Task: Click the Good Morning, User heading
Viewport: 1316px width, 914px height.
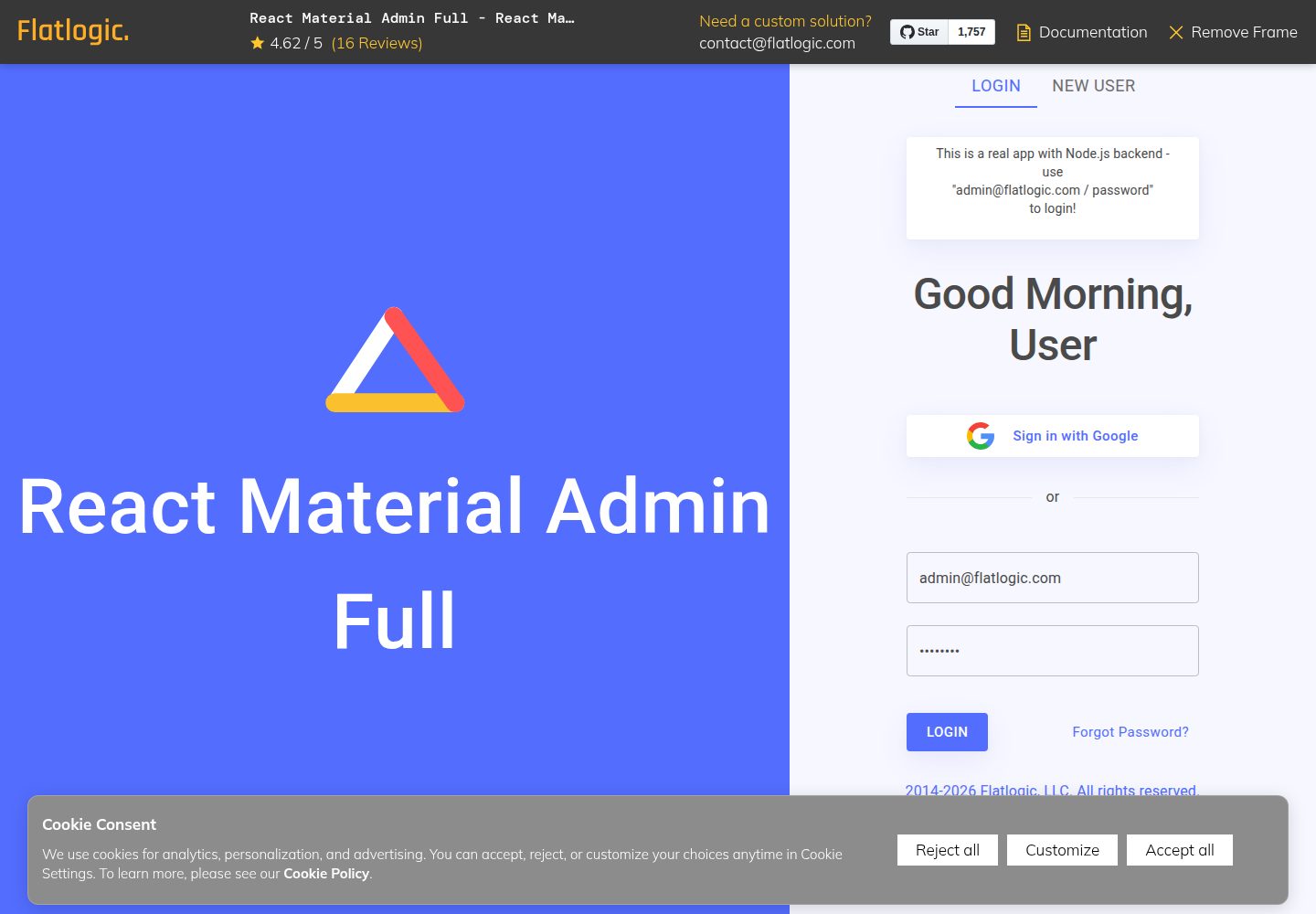Action: (1053, 319)
